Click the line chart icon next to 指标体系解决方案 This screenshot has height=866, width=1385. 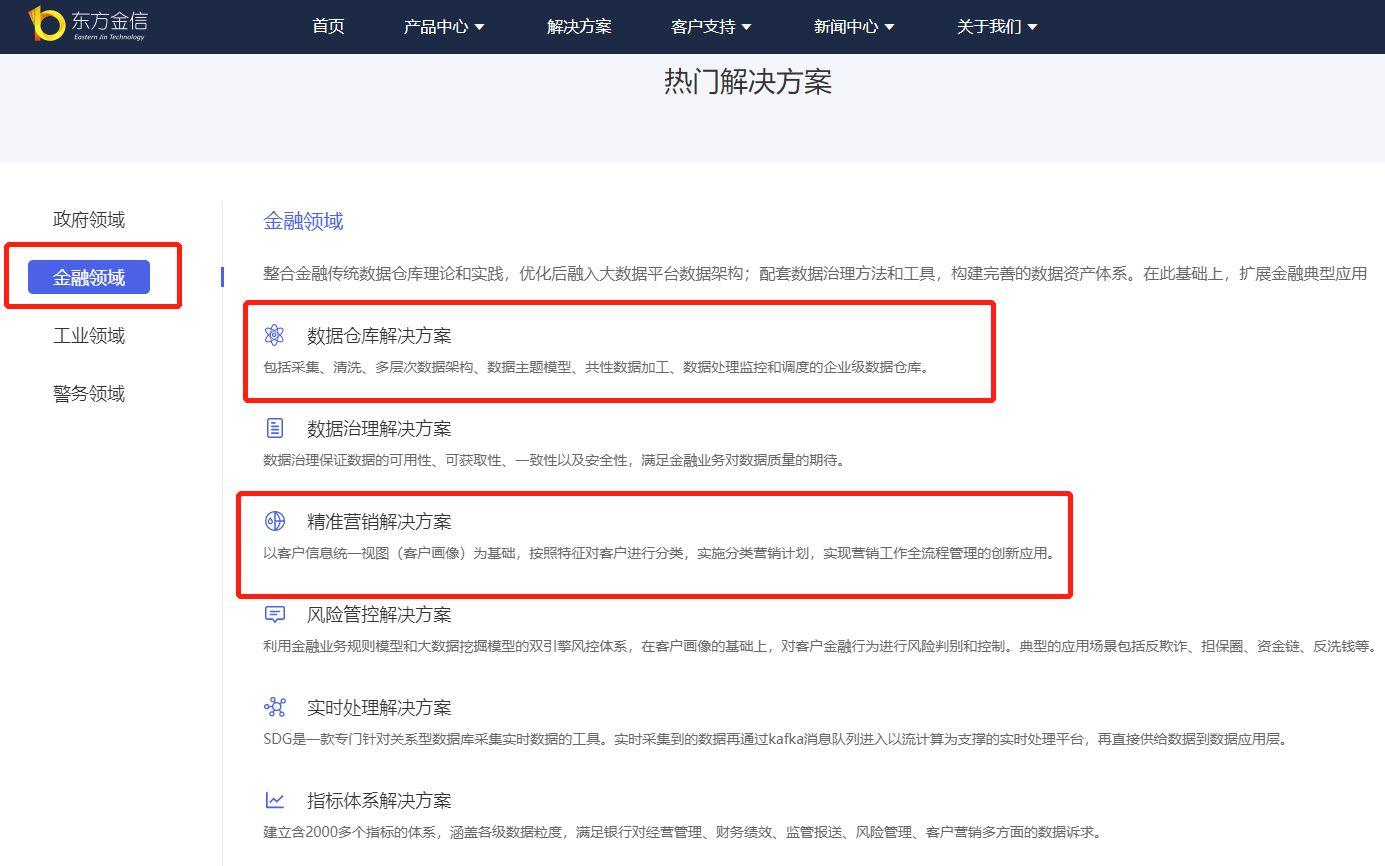coord(273,800)
